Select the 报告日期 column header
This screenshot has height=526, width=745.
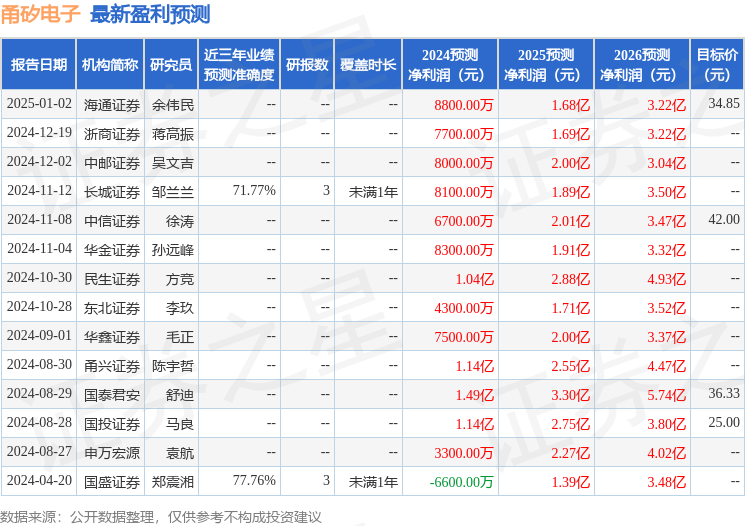(x=38, y=65)
